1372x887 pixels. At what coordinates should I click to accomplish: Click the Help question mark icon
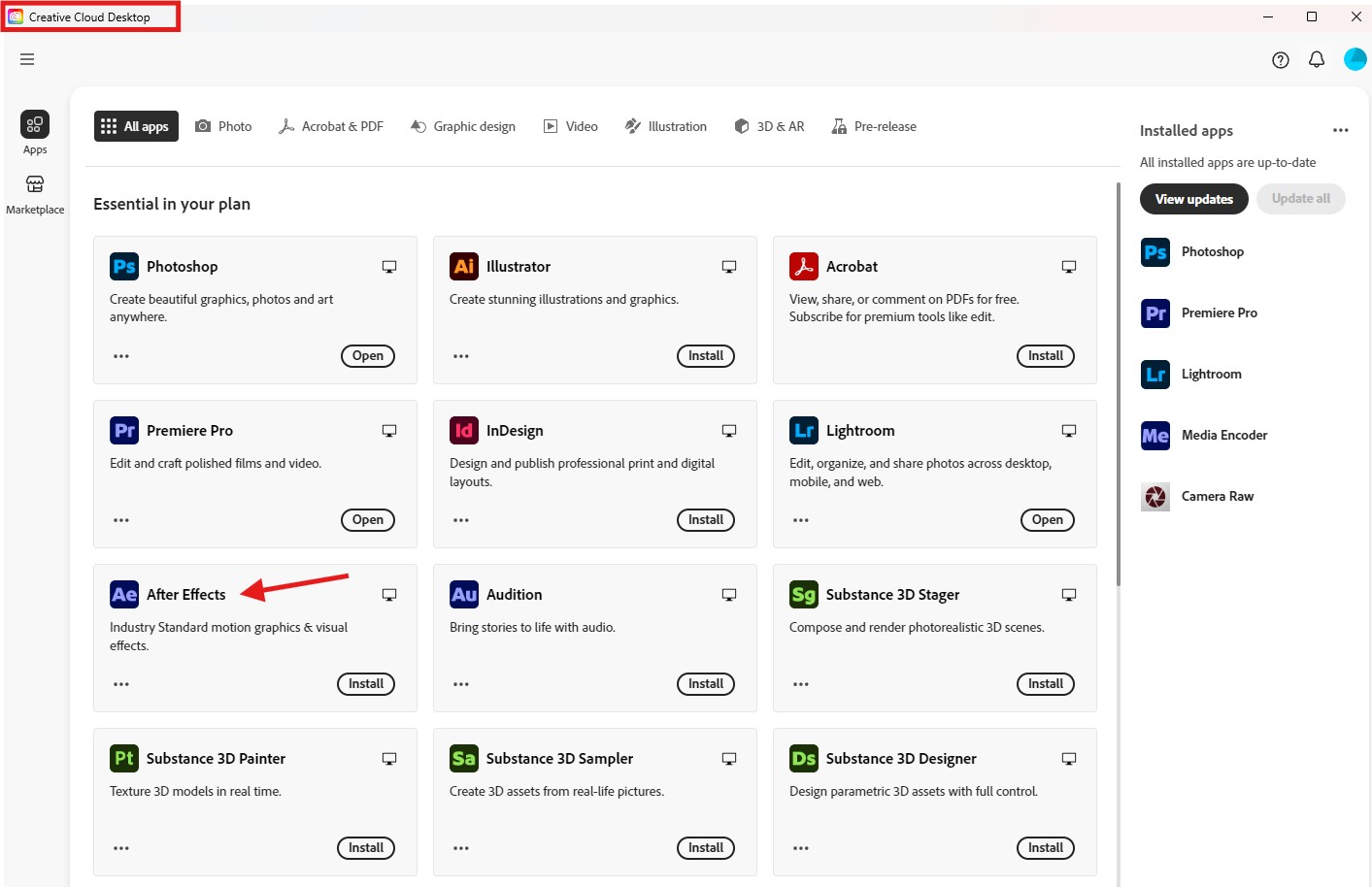click(1281, 60)
